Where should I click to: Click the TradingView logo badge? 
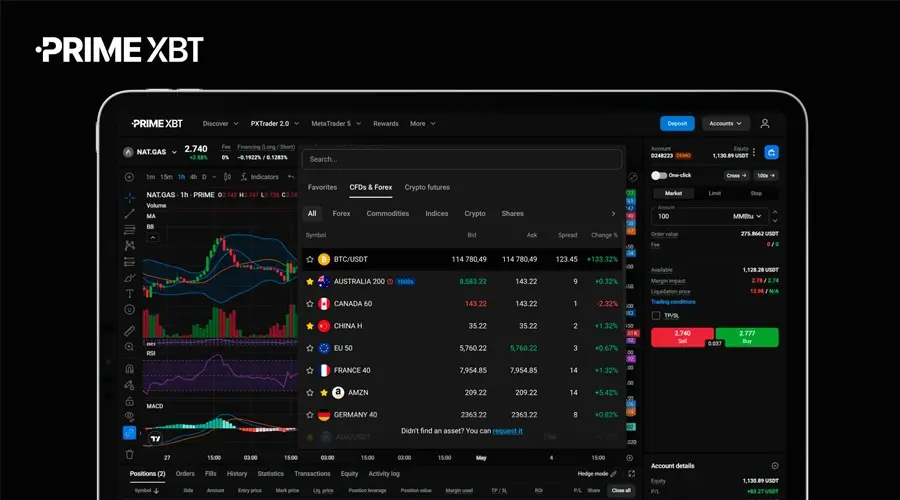[x=155, y=439]
